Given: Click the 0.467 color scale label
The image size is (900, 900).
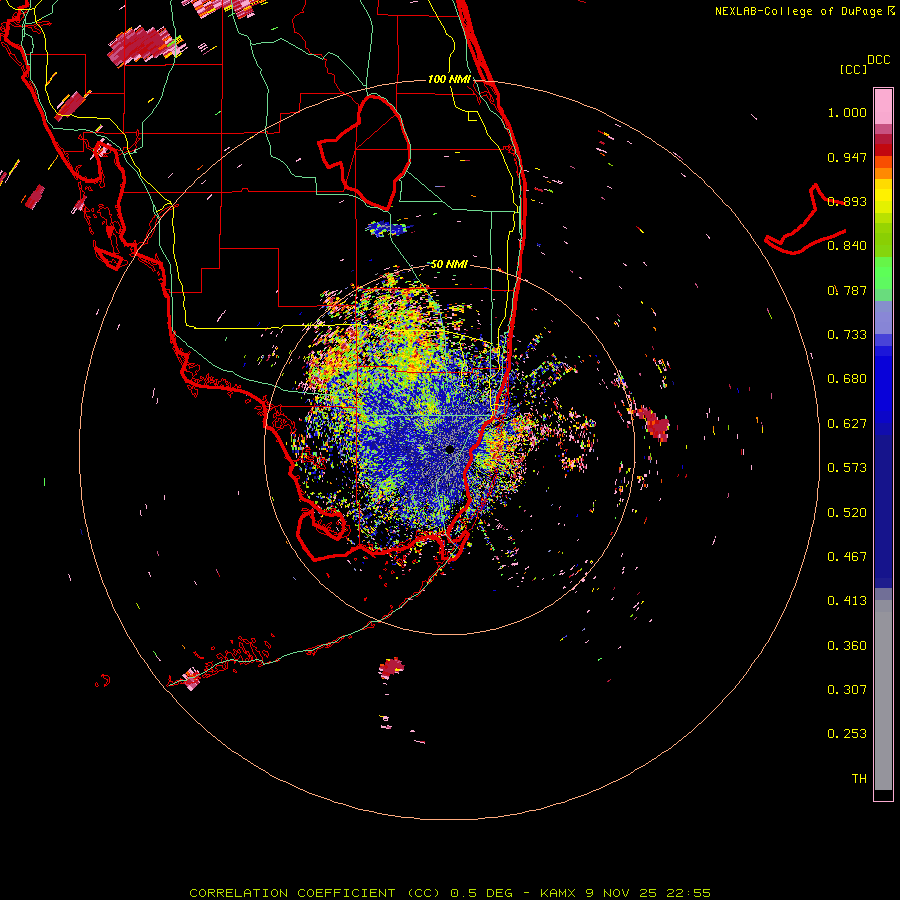Looking at the screenshot, I should pyautogui.click(x=847, y=557).
